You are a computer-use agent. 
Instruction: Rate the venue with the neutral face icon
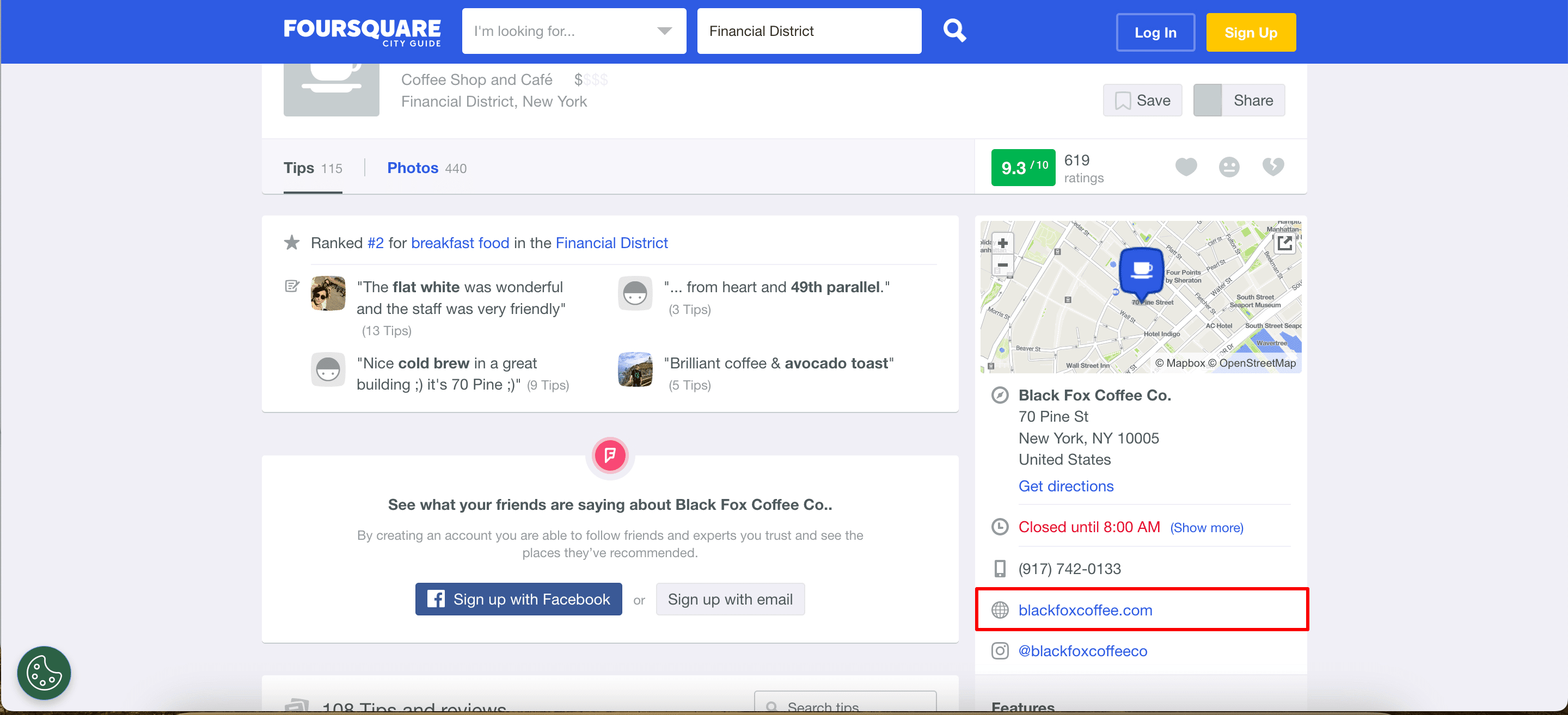click(x=1229, y=167)
